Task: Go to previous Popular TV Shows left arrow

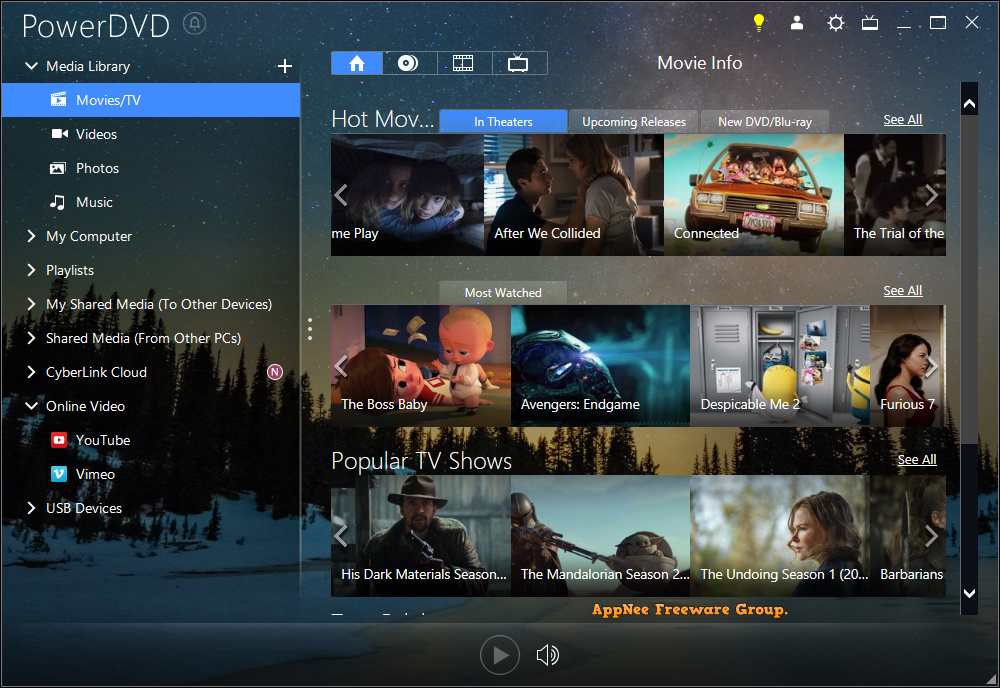Action: [x=341, y=536]
